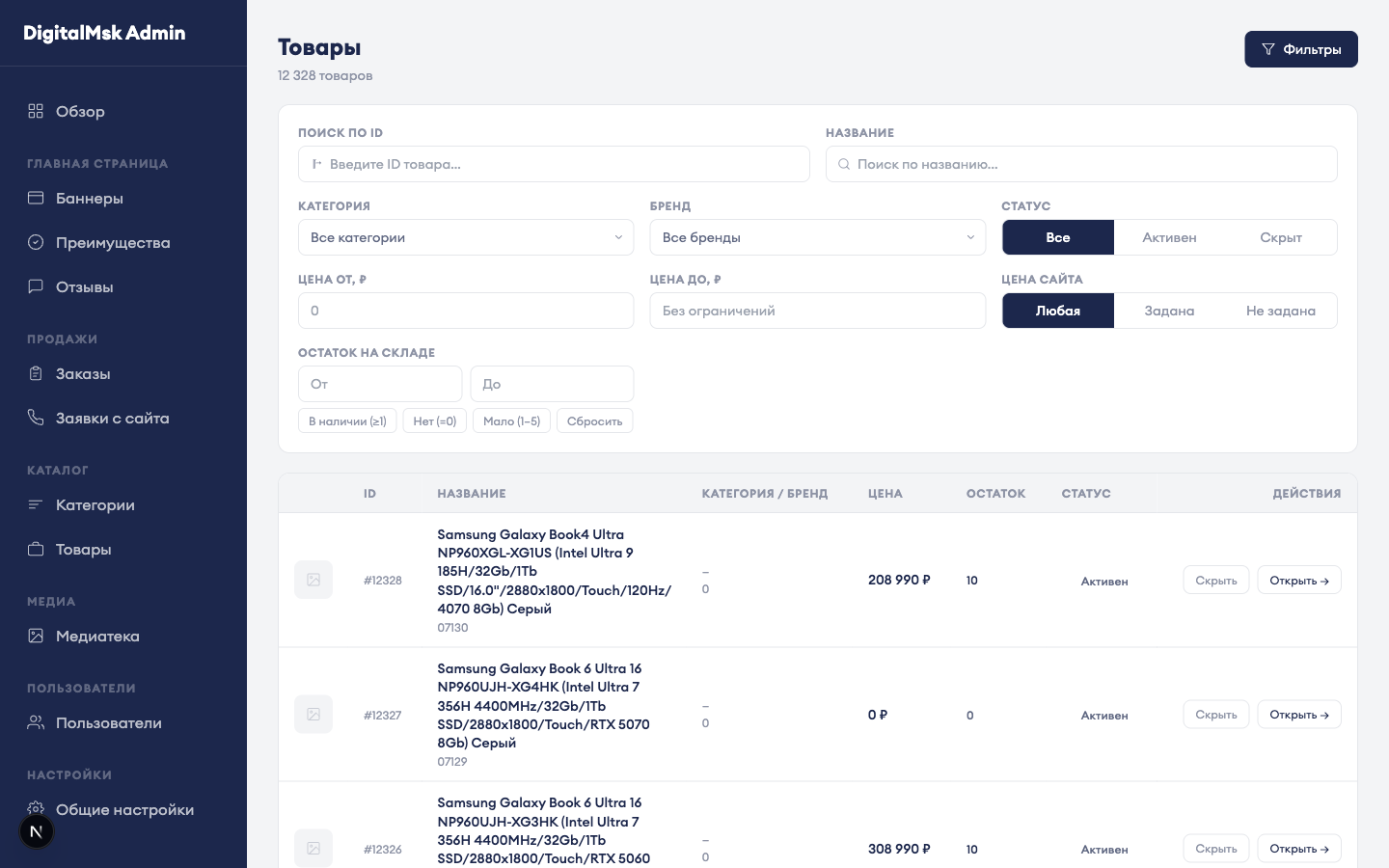Image resolution: width=1389 pixels, height=868 pixels.
Task: Click Открыть for product #12328
Action: [x=1299, y=580]
